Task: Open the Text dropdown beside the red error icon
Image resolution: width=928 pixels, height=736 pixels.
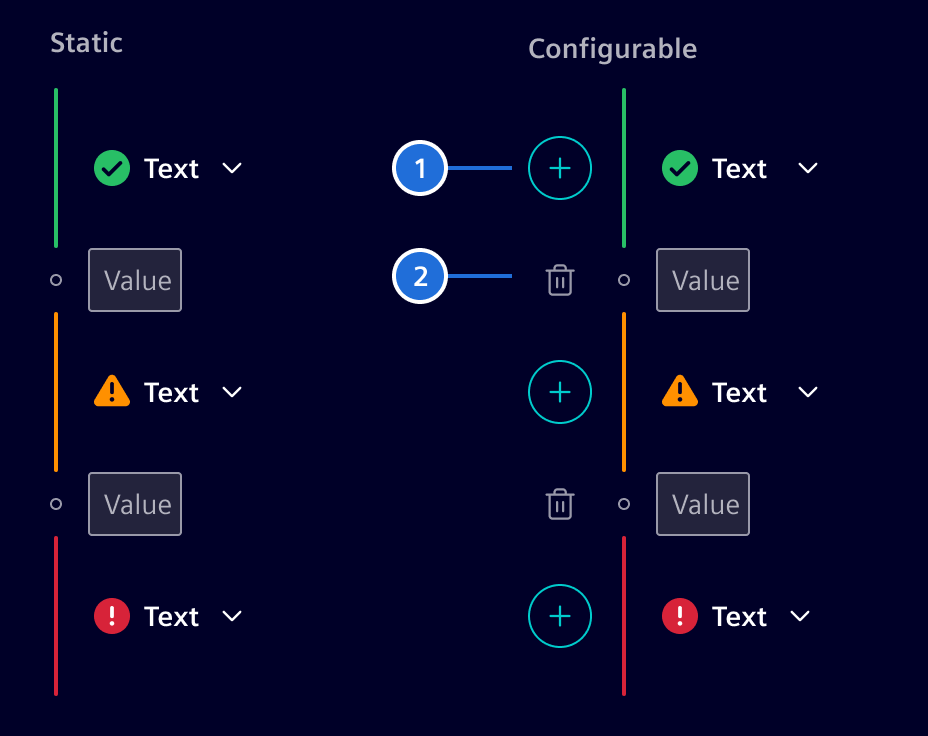Action: 231,616
